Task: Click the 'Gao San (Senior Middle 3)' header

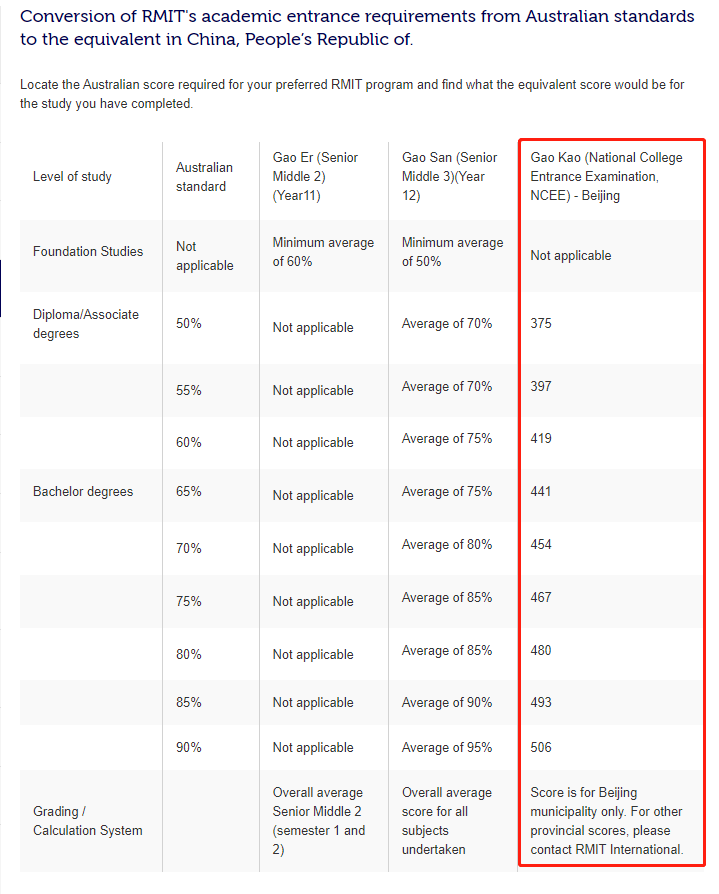Action: click(449, 177)
